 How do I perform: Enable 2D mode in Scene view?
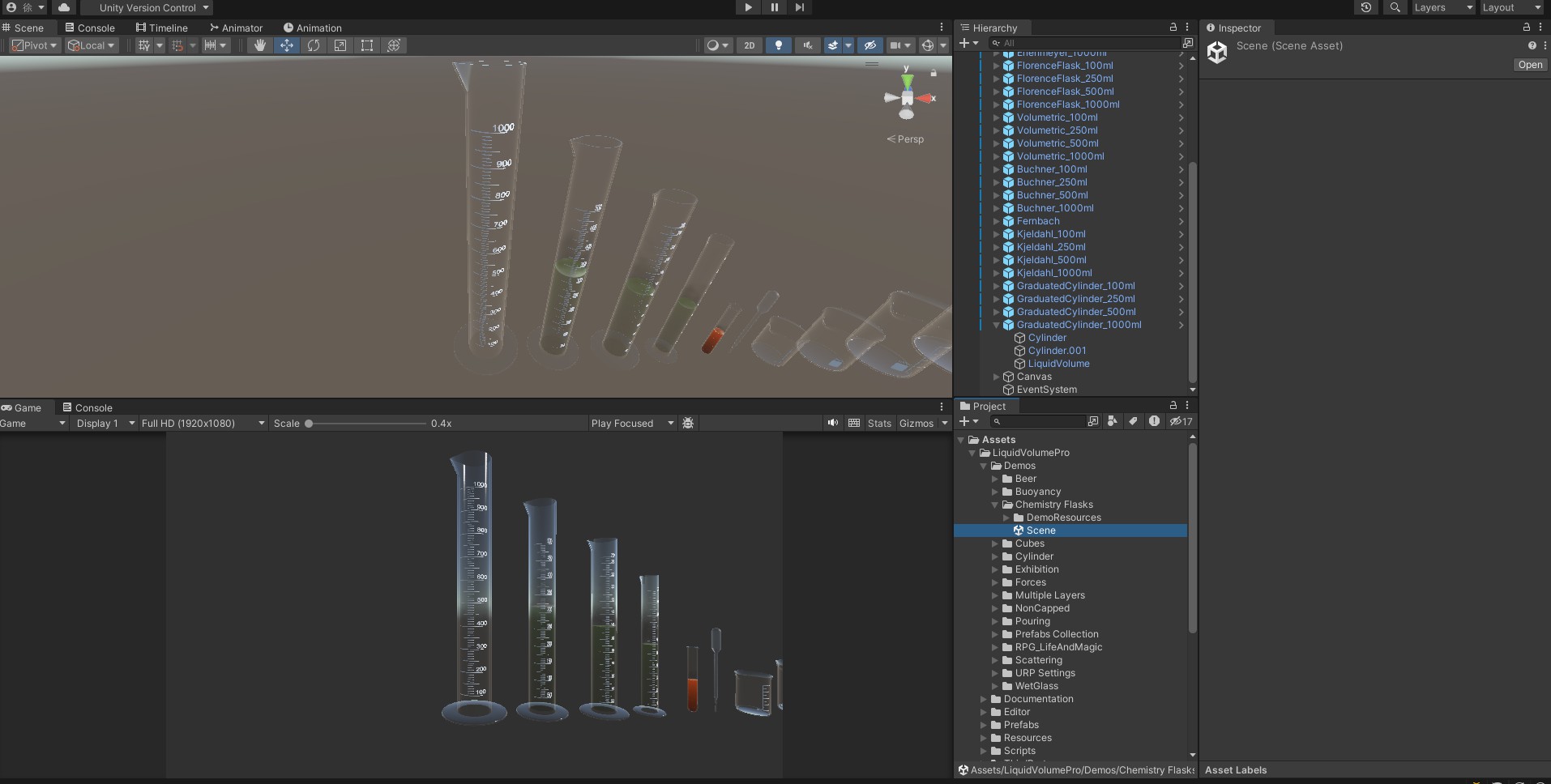tap(750, 45)
